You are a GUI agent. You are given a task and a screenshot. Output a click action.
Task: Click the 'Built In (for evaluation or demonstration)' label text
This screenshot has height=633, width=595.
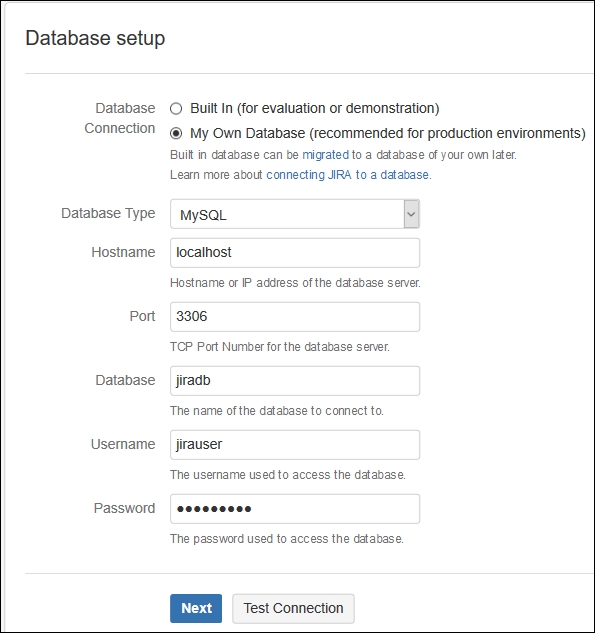[x=315, y=109]
